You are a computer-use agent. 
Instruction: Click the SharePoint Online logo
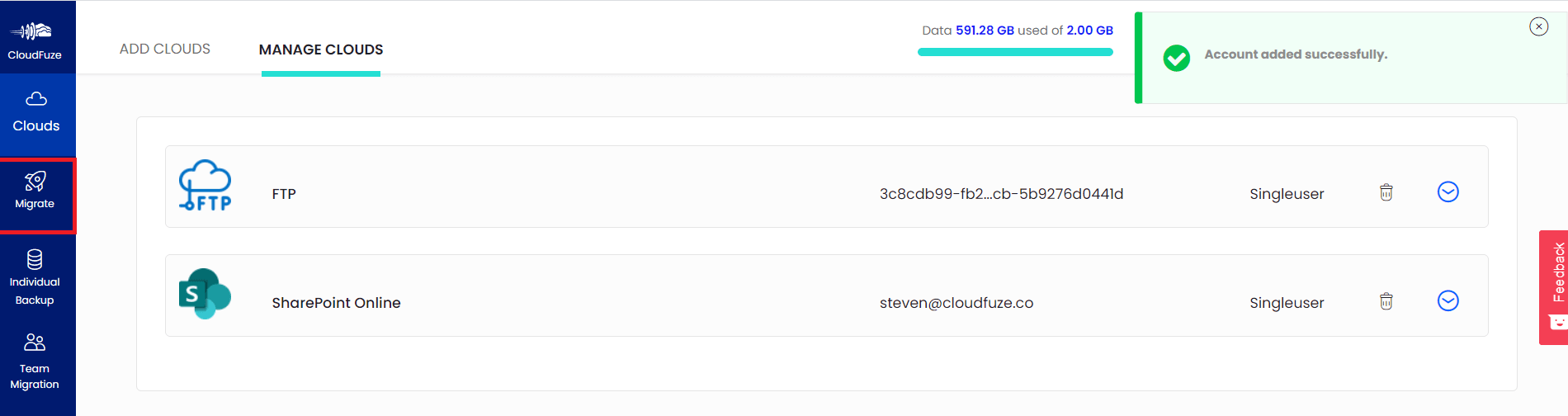tap(205, 294)
